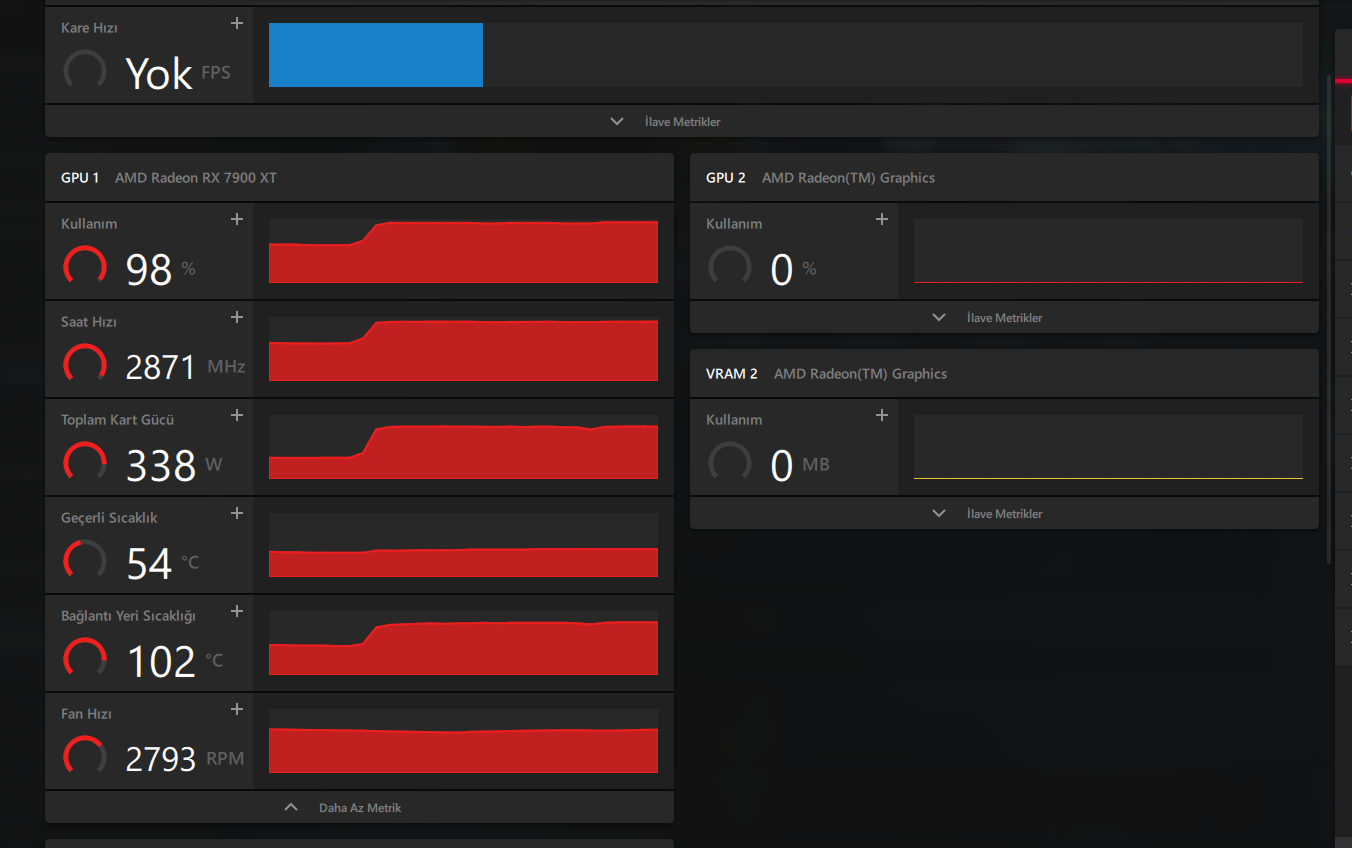Click the plus icon beside Fan Hızı
This screenshot has height=848, width=1352.
(237, 709)
